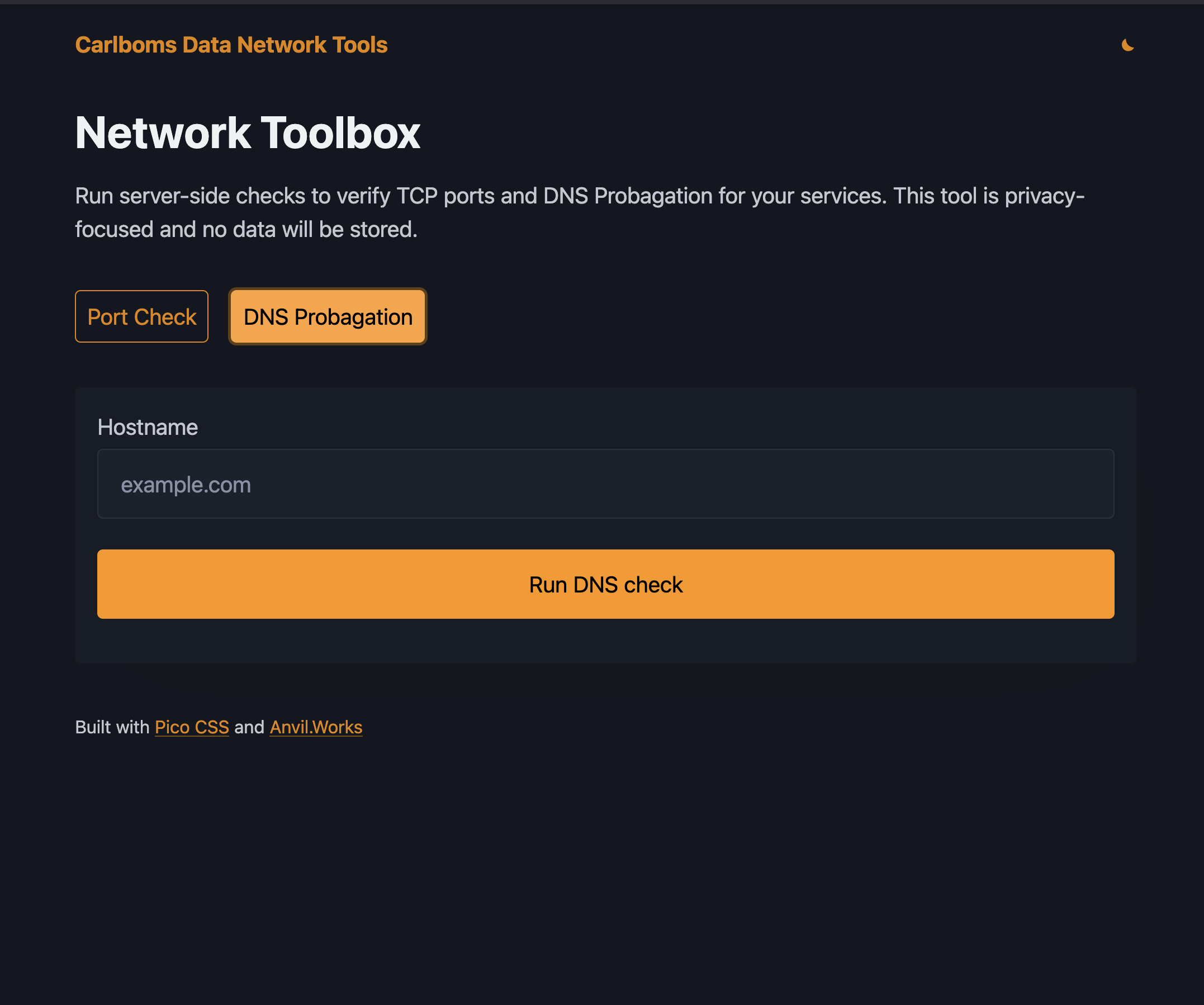
Task: Submit the DNS form with orange button
Action: point(605,584)
